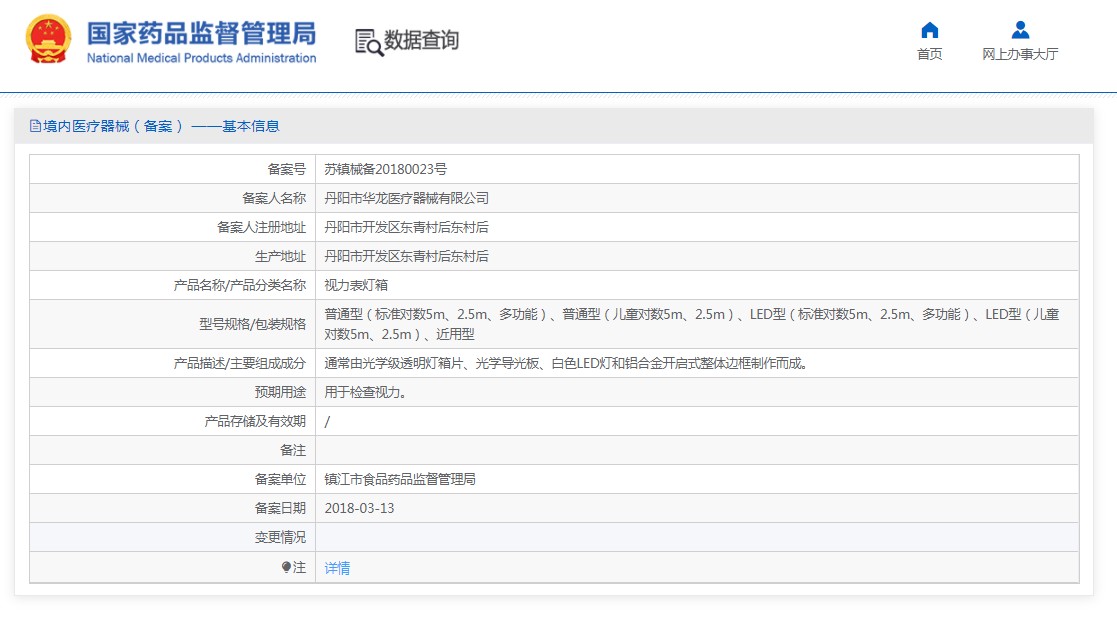Image resolution: width=1117 pixels, height=617 pixels.
Task: Open the 详情 link
Action: (337, 568)
